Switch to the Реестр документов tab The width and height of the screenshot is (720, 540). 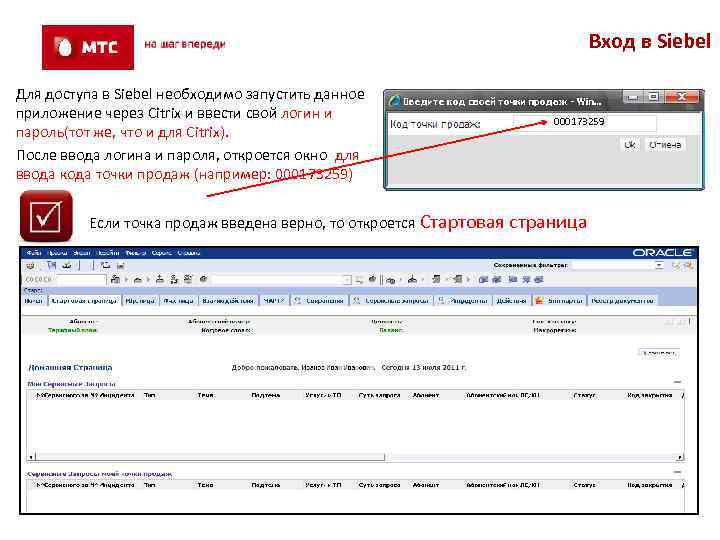click(x=622, y=301)
